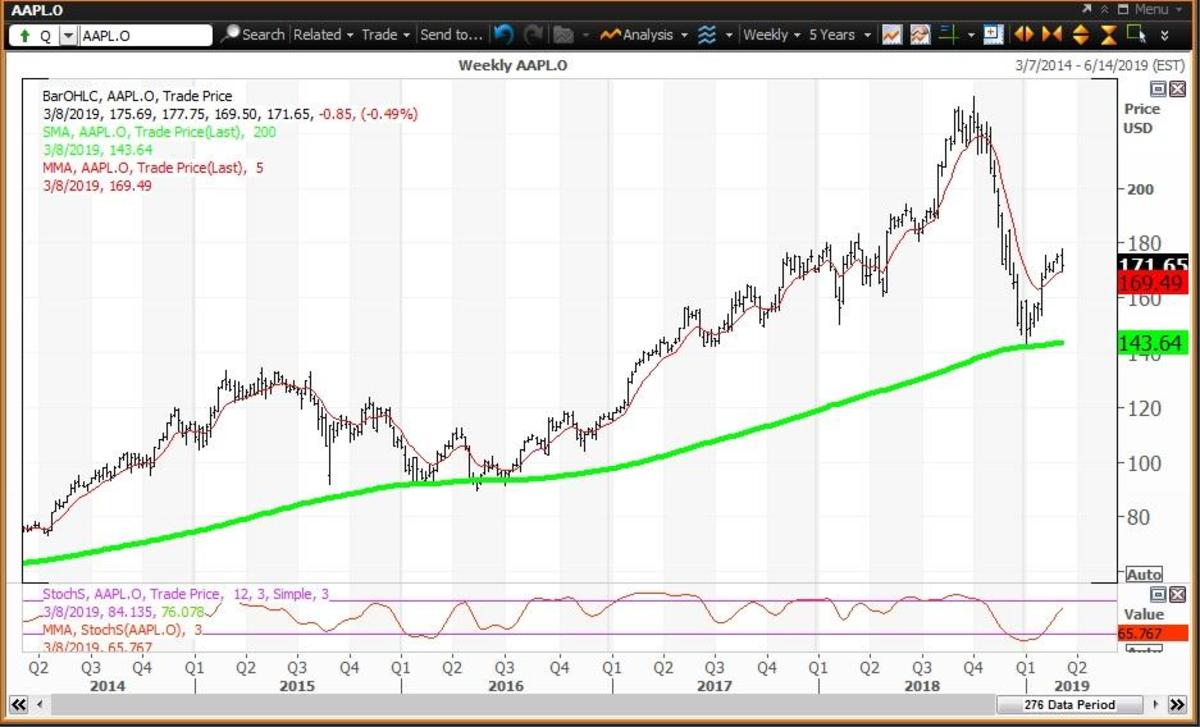Image resolution: width=1200 pixels, height=727 pixels.
Task: Click the blue Undo arrow icon
Action: point(504,35)
